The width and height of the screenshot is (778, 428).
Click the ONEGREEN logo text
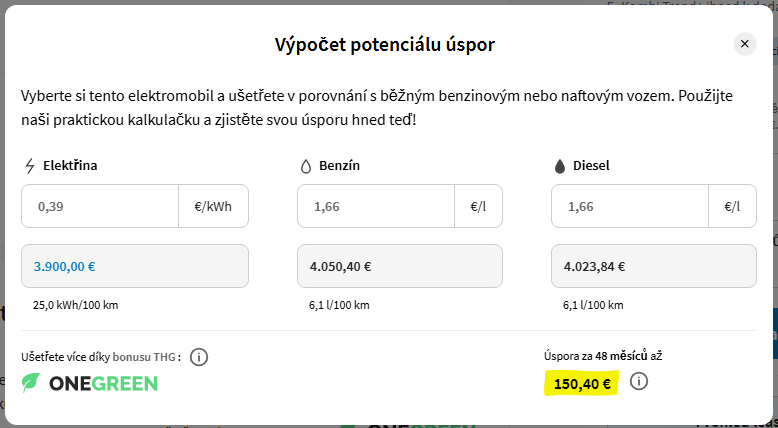coord(102,382)
